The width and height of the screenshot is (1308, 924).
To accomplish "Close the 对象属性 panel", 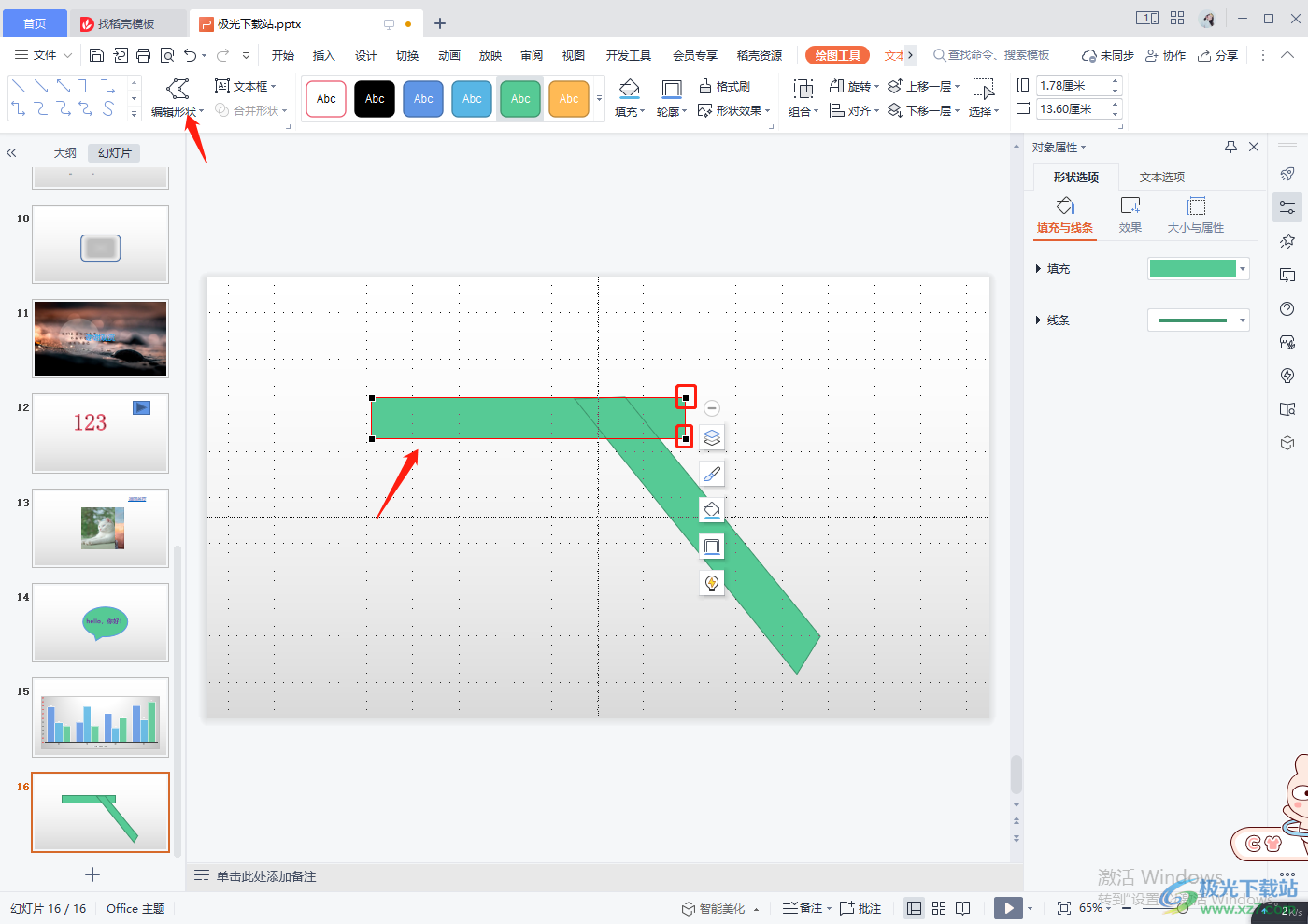I will [x=1254, y=147].
